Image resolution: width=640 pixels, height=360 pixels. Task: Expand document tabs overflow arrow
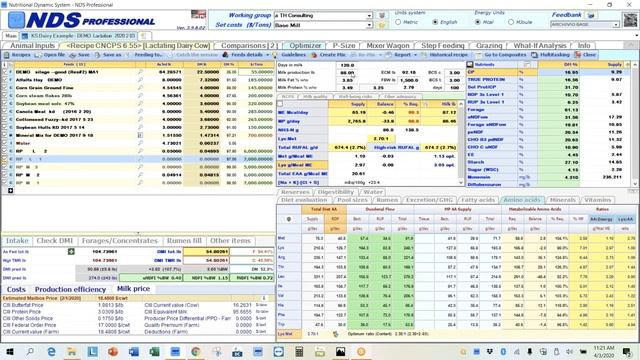(x=637, y=36)
